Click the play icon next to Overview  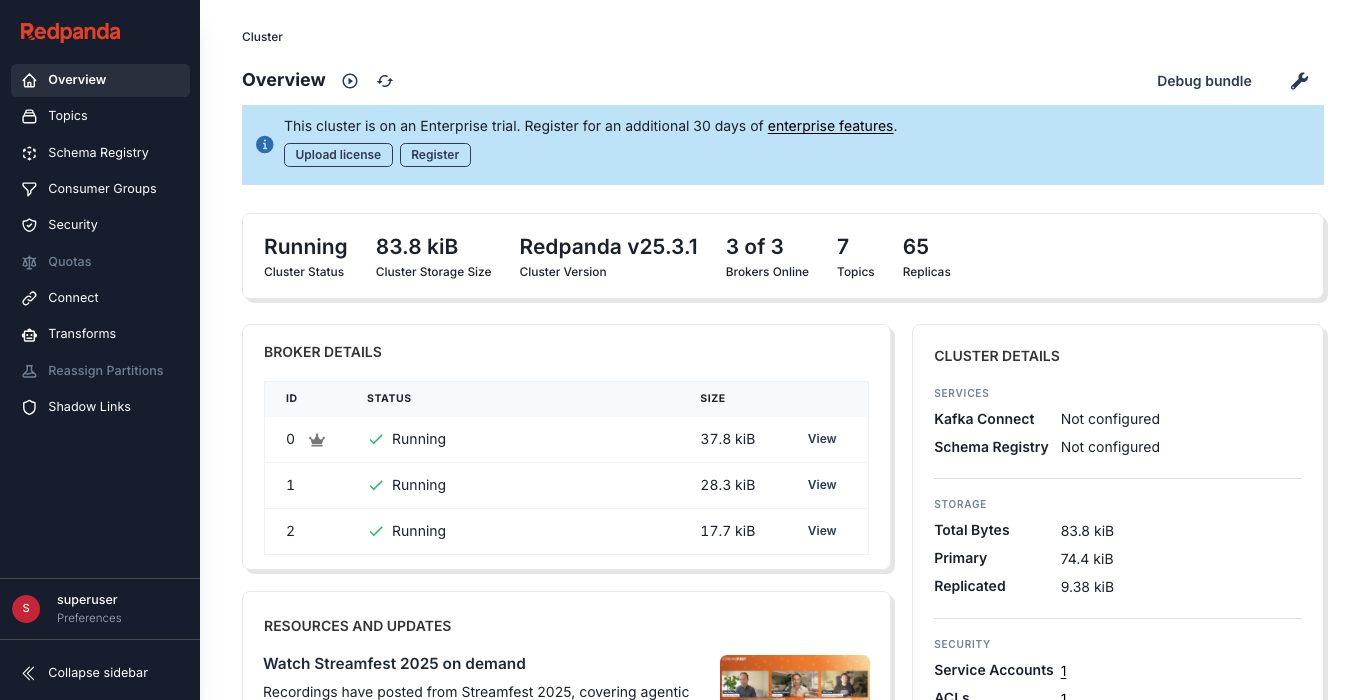(350, 81)
